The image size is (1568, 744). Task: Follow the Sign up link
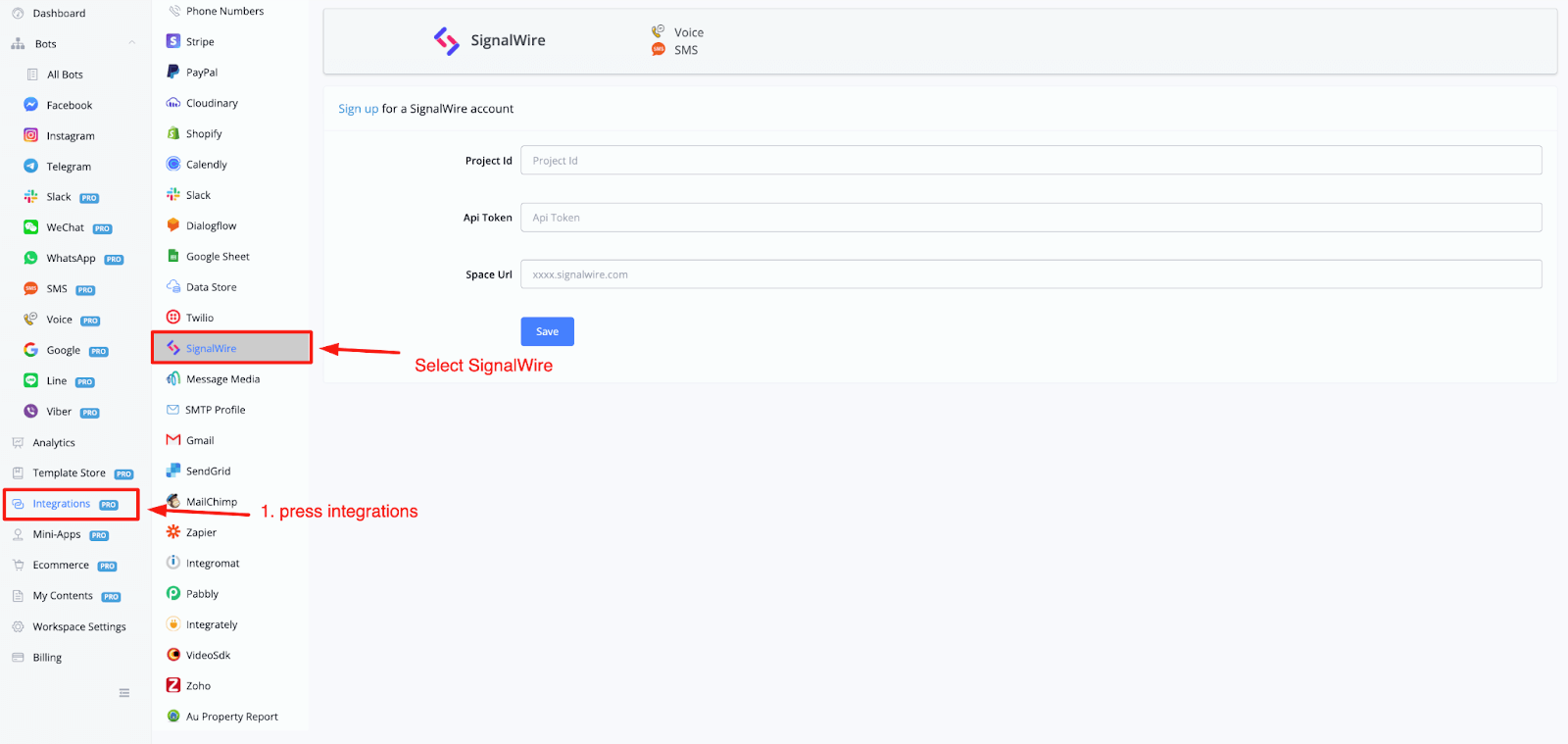pyautogui.click(x=358, y=109)
